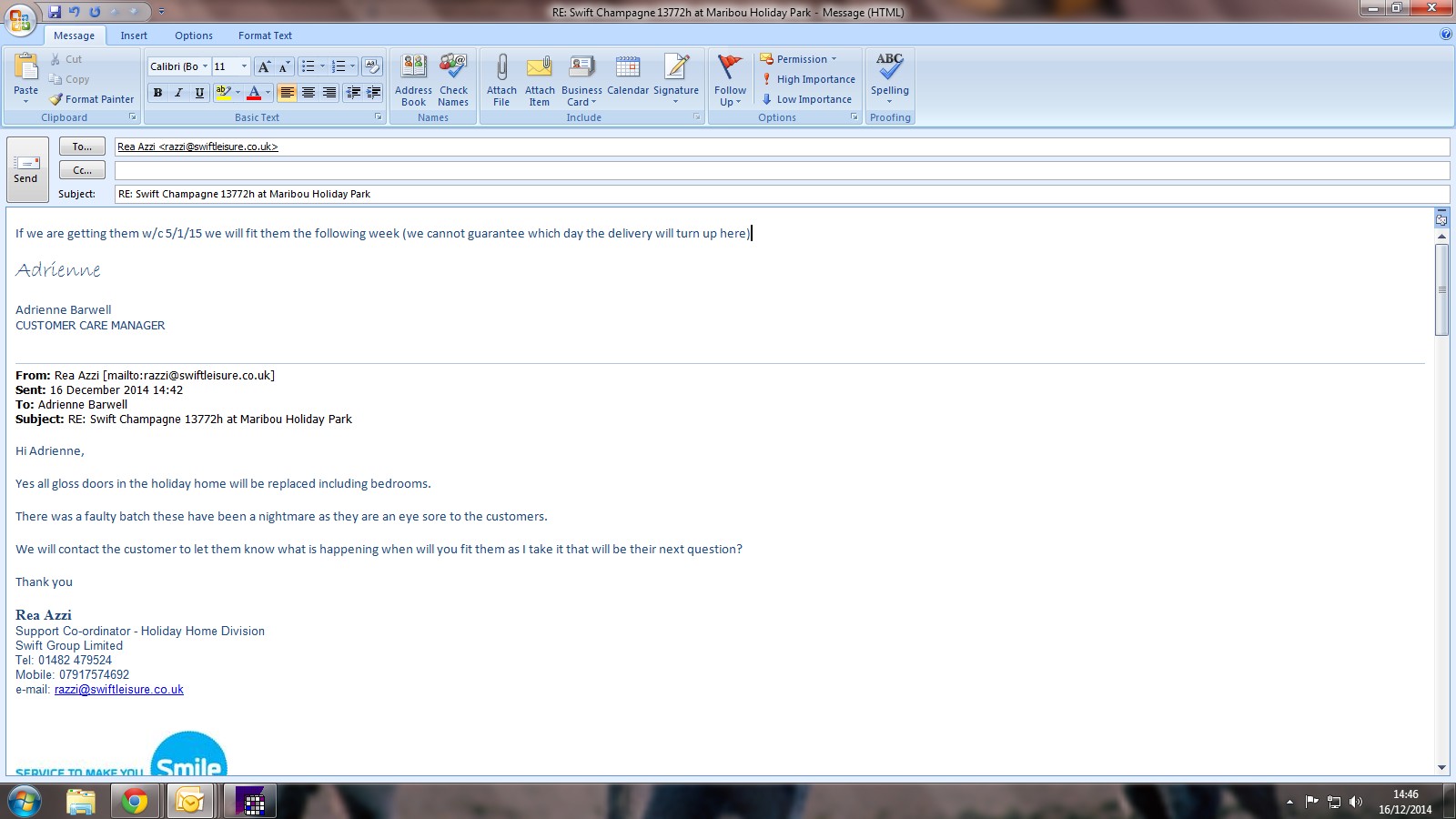The height and width of the screenshot is (819, 1456).
Task: Center the paragraph text
Action: coord(308,93)
